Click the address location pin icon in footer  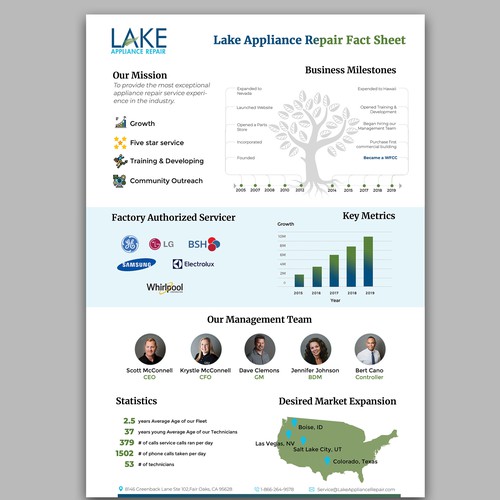[121, 489]
